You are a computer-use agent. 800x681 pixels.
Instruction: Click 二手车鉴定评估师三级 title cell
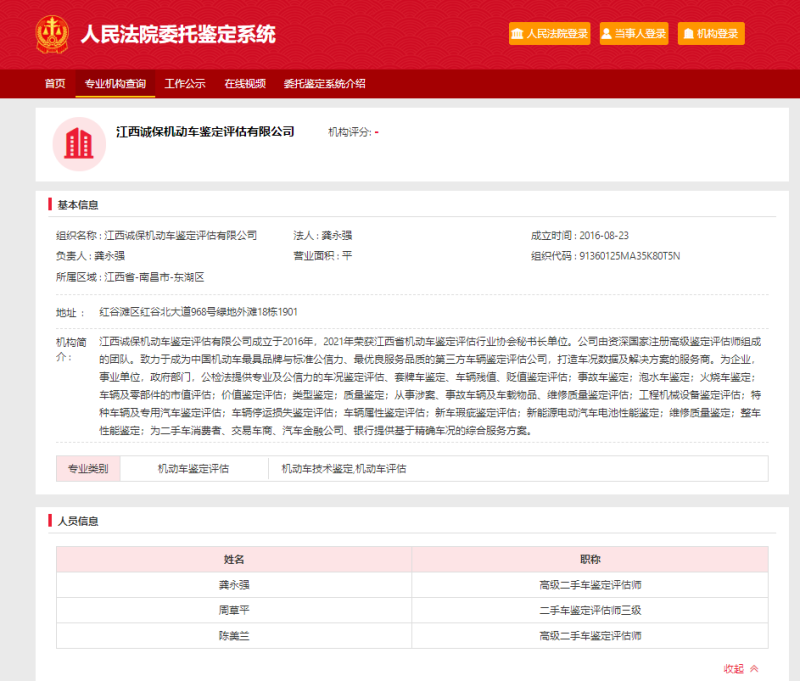point(590,610)
